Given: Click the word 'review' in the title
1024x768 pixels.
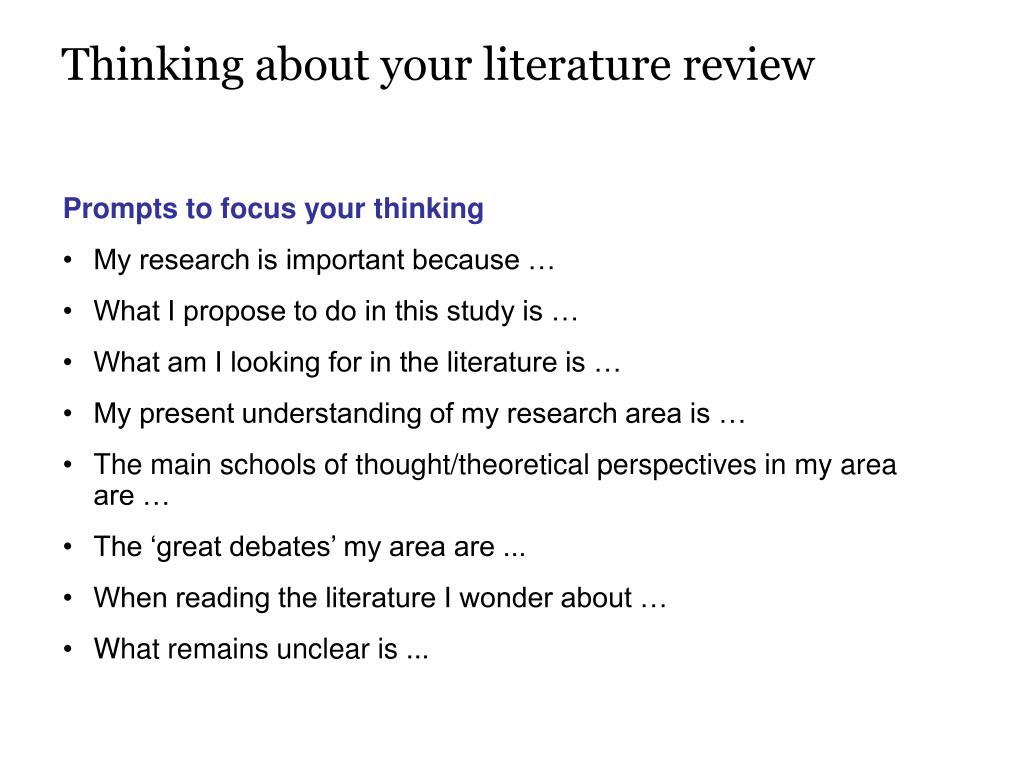Looking at the screenshot, I should [748, 66].
